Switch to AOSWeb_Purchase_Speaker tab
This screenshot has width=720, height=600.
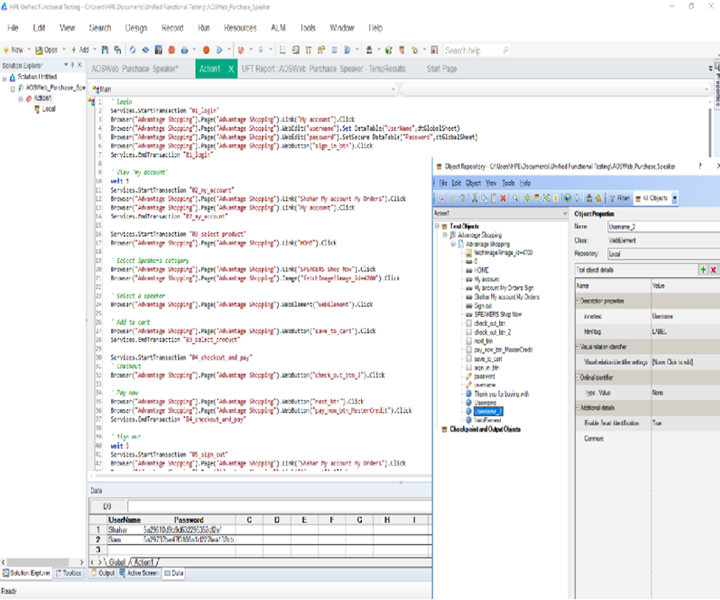135,69
